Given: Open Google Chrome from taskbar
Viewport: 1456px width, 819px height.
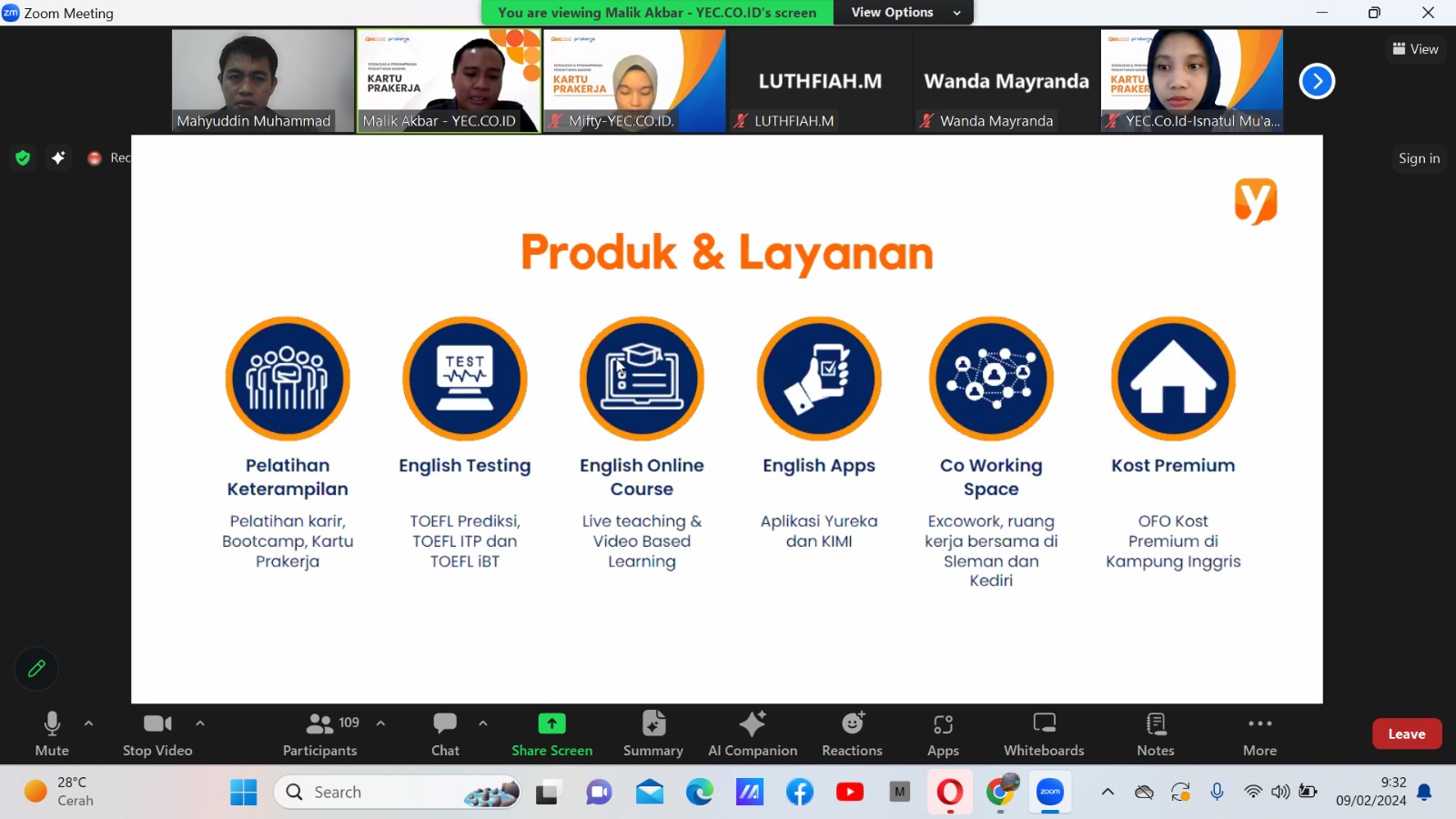Looking at the screenshot, I should pos(1000,793).
